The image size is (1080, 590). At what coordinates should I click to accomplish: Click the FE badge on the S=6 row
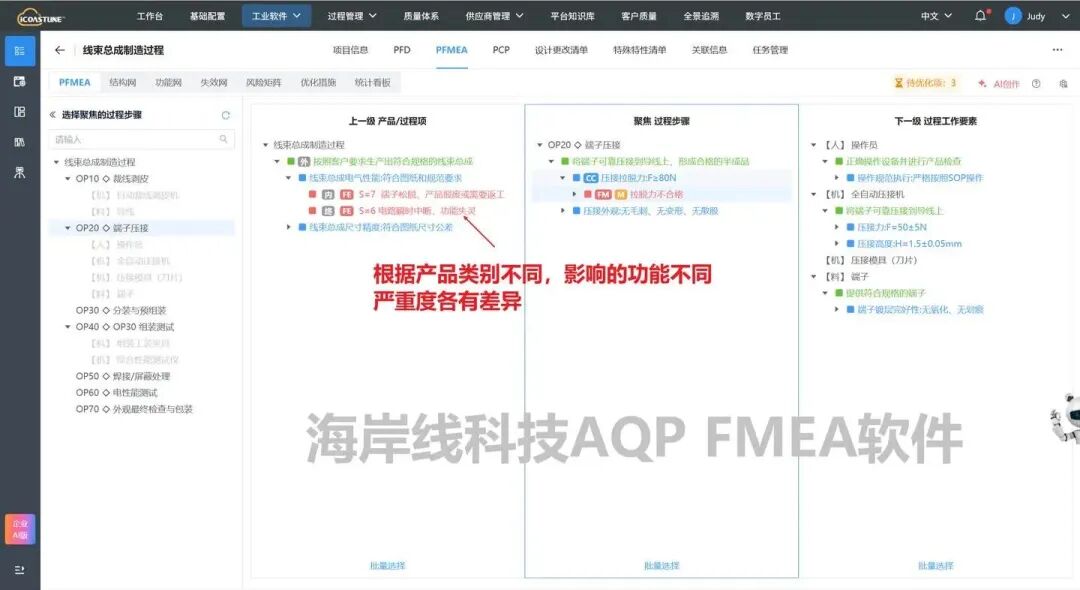click(x=346, y=211)
